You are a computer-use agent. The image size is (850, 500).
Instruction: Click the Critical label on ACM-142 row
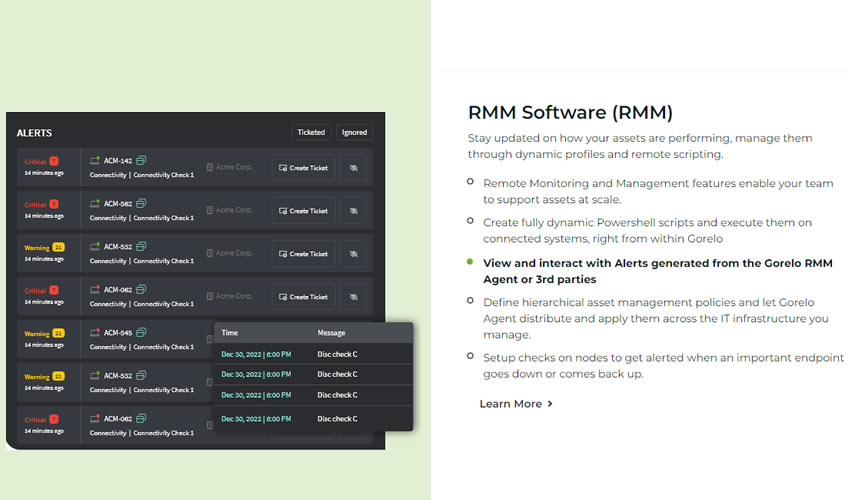35,162
